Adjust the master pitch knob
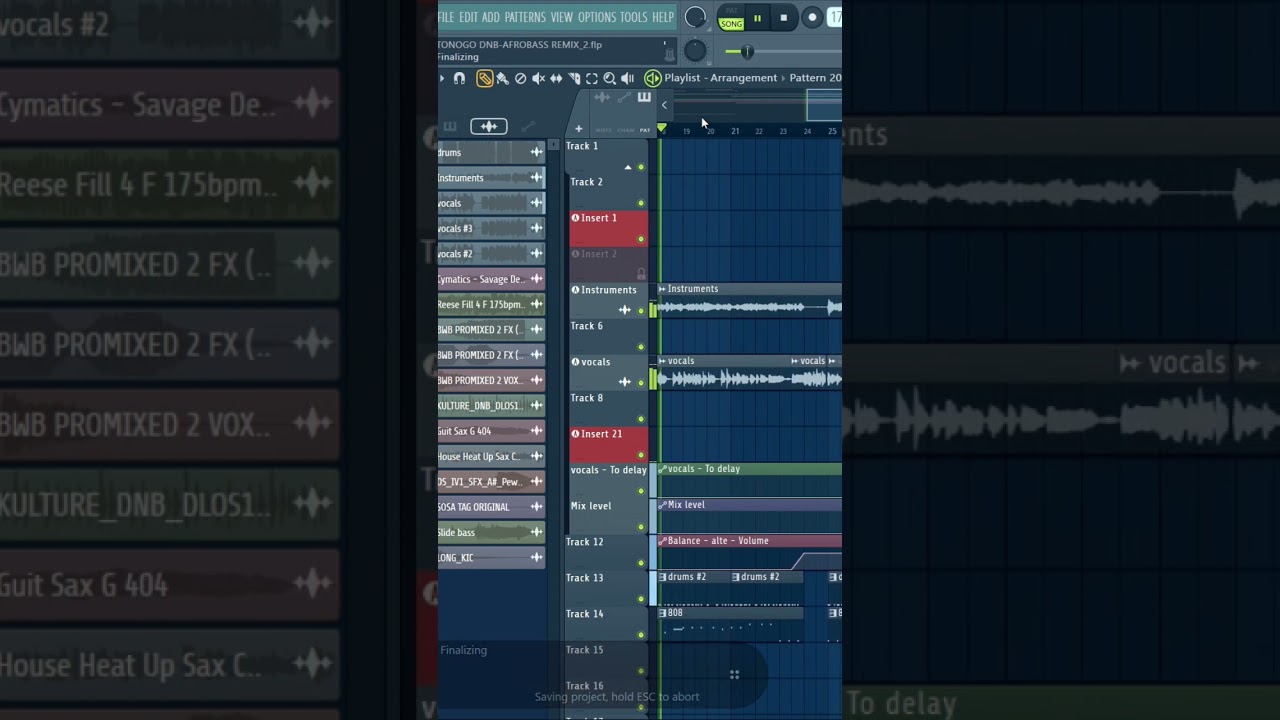Screen dimensions: 1280x720 tap(695, 51)
